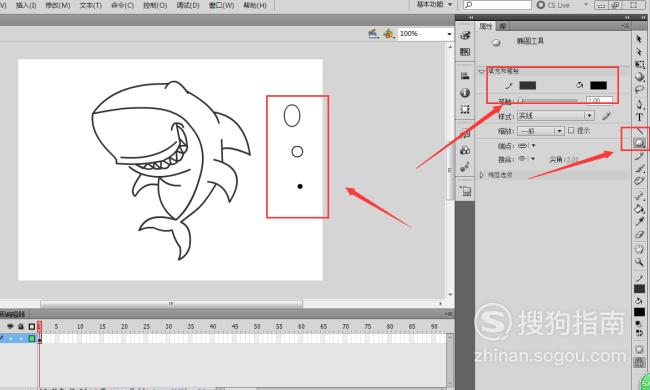Select the Deco tool
The width and height of the screenshot is (650, 390).
coord(639,181)
